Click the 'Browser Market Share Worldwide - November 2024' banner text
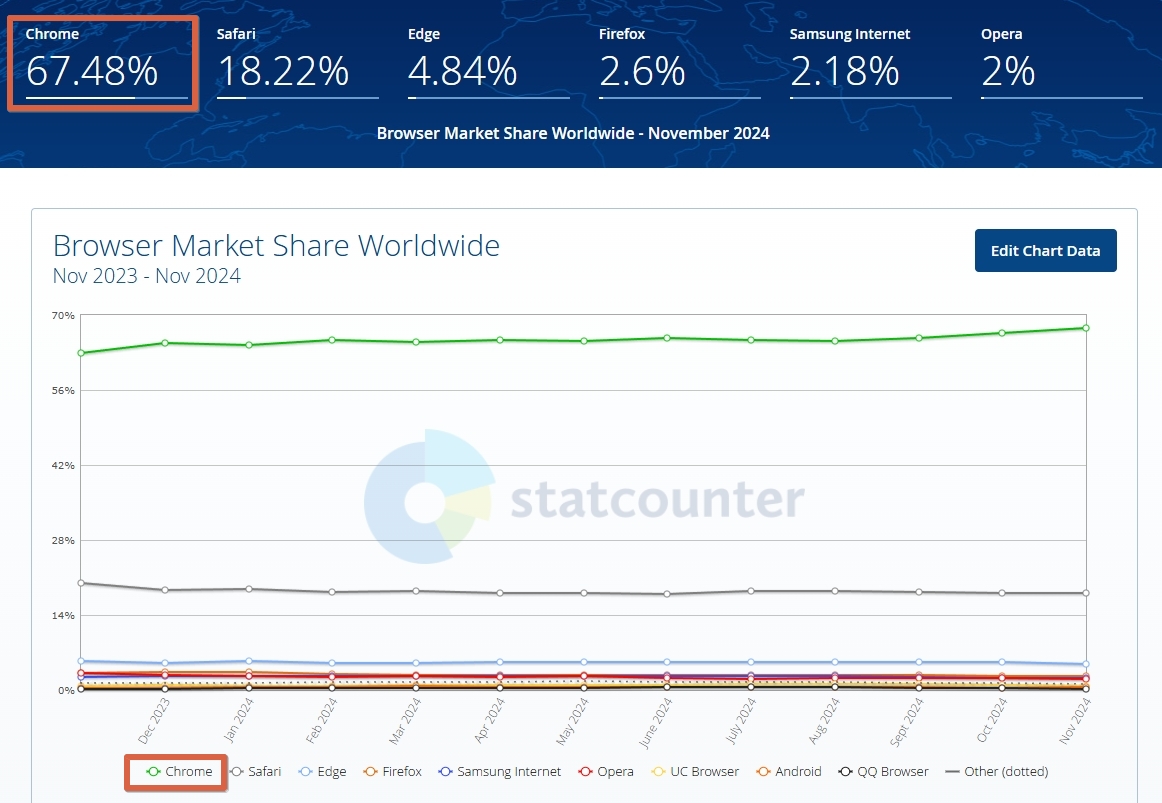Viewport: 1162px width, 803px height. [x=573, y=133]
